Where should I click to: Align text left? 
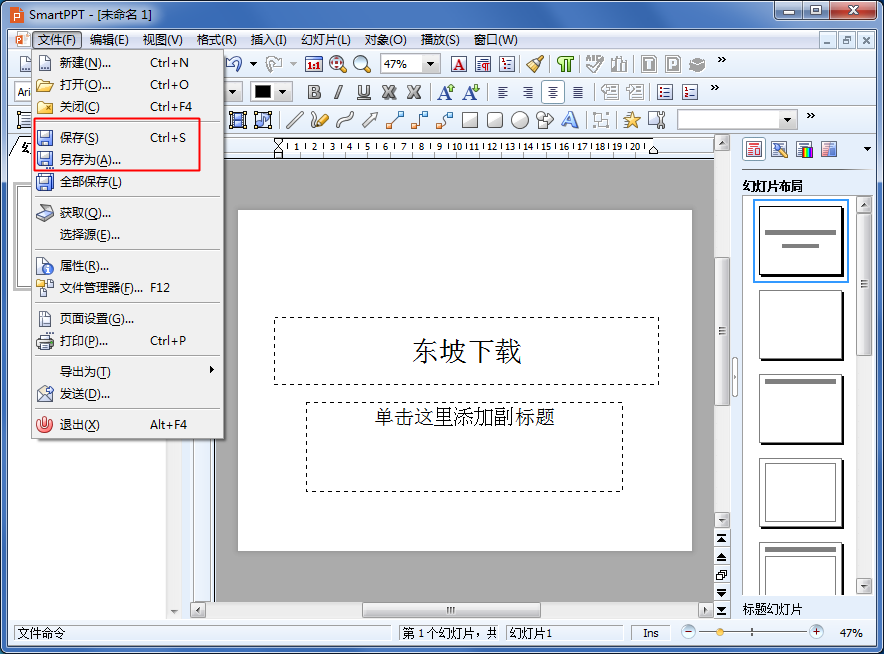502,92
